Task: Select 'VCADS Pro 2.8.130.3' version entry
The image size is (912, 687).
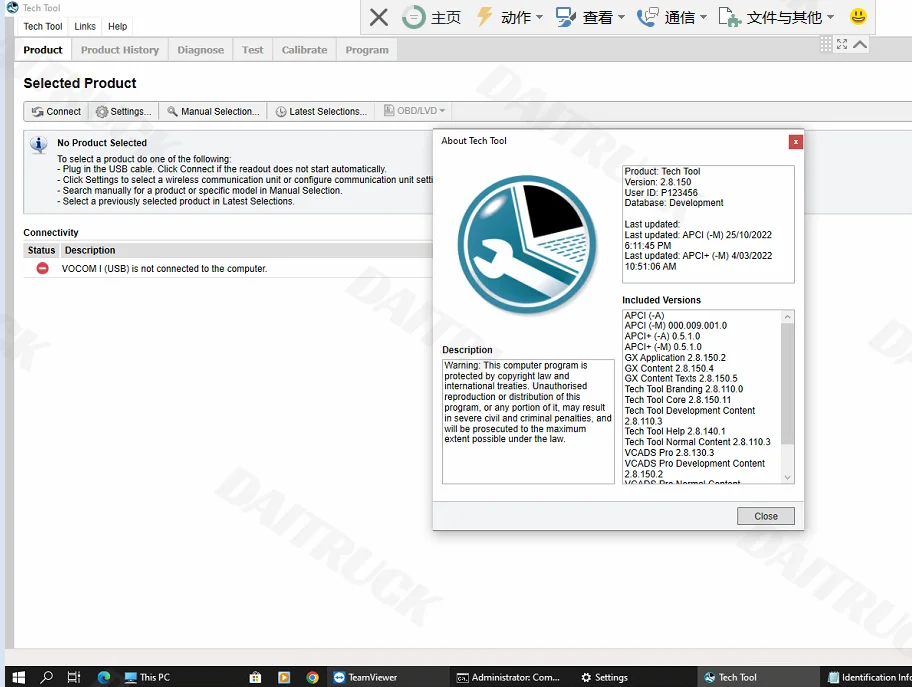Action: pyautogui.click(x=669, y=453)
